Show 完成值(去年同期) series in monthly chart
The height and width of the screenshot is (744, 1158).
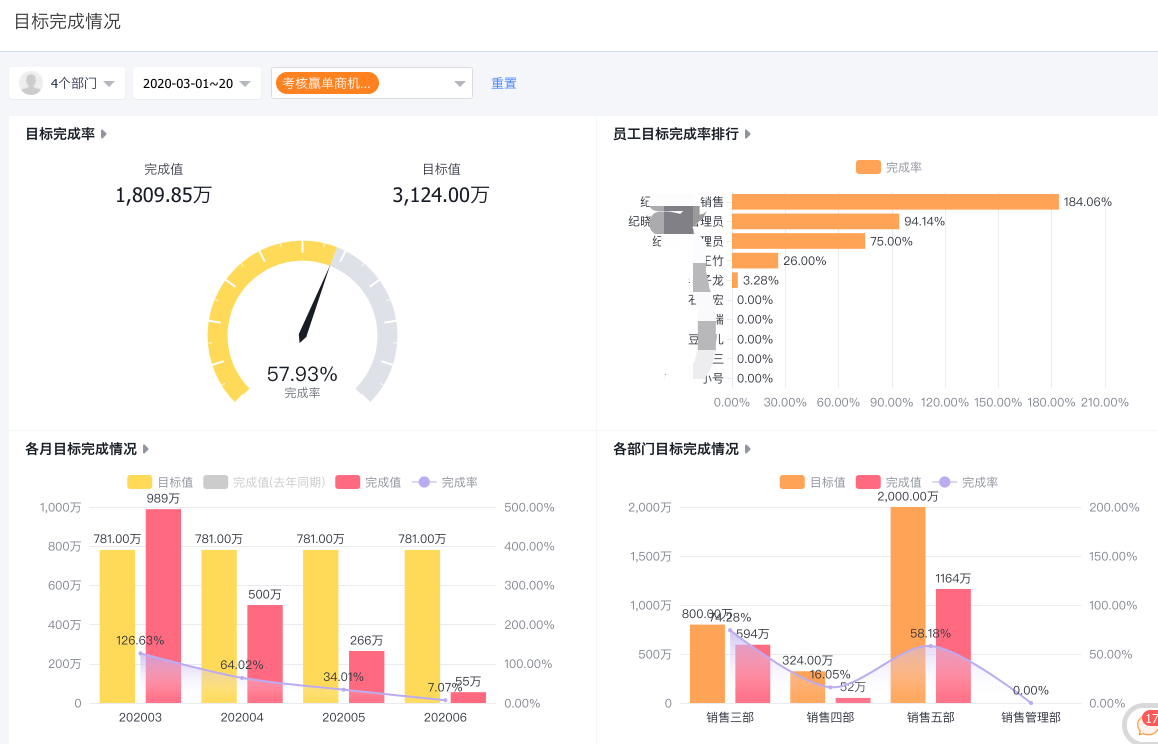point(265,482)
